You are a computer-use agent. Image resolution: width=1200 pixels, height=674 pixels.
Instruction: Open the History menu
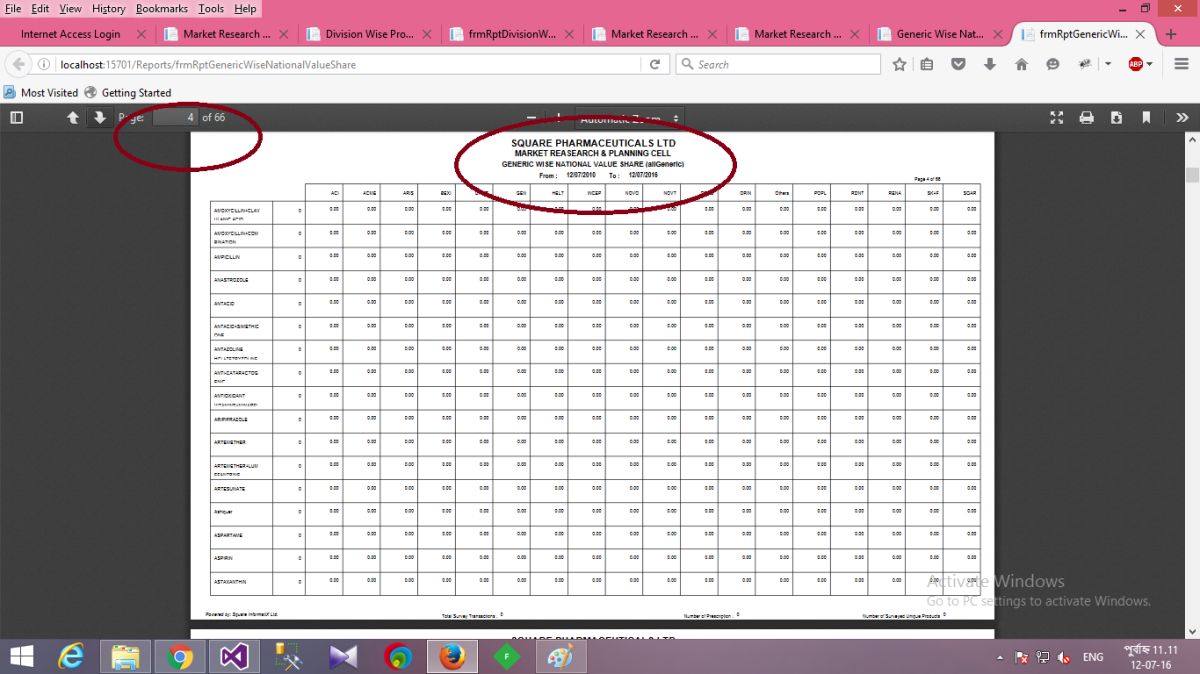point(109,8)
